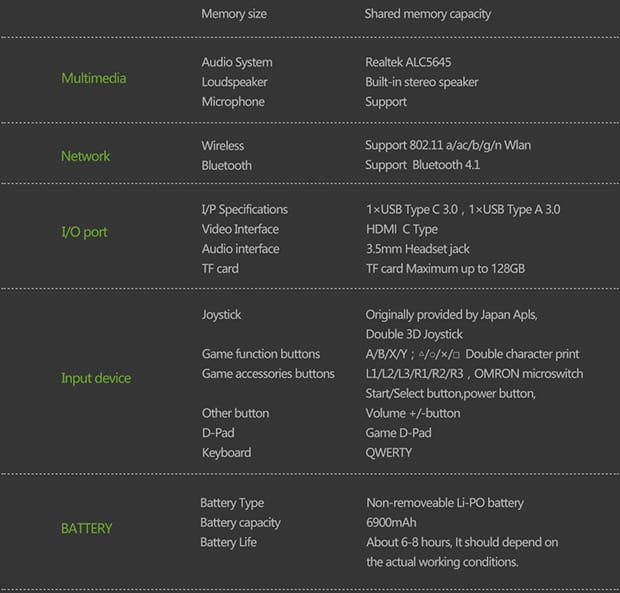The width and height of the screenshot is (620, 593).
Task: Click the Input device section heading
Action: pos(96,378)
